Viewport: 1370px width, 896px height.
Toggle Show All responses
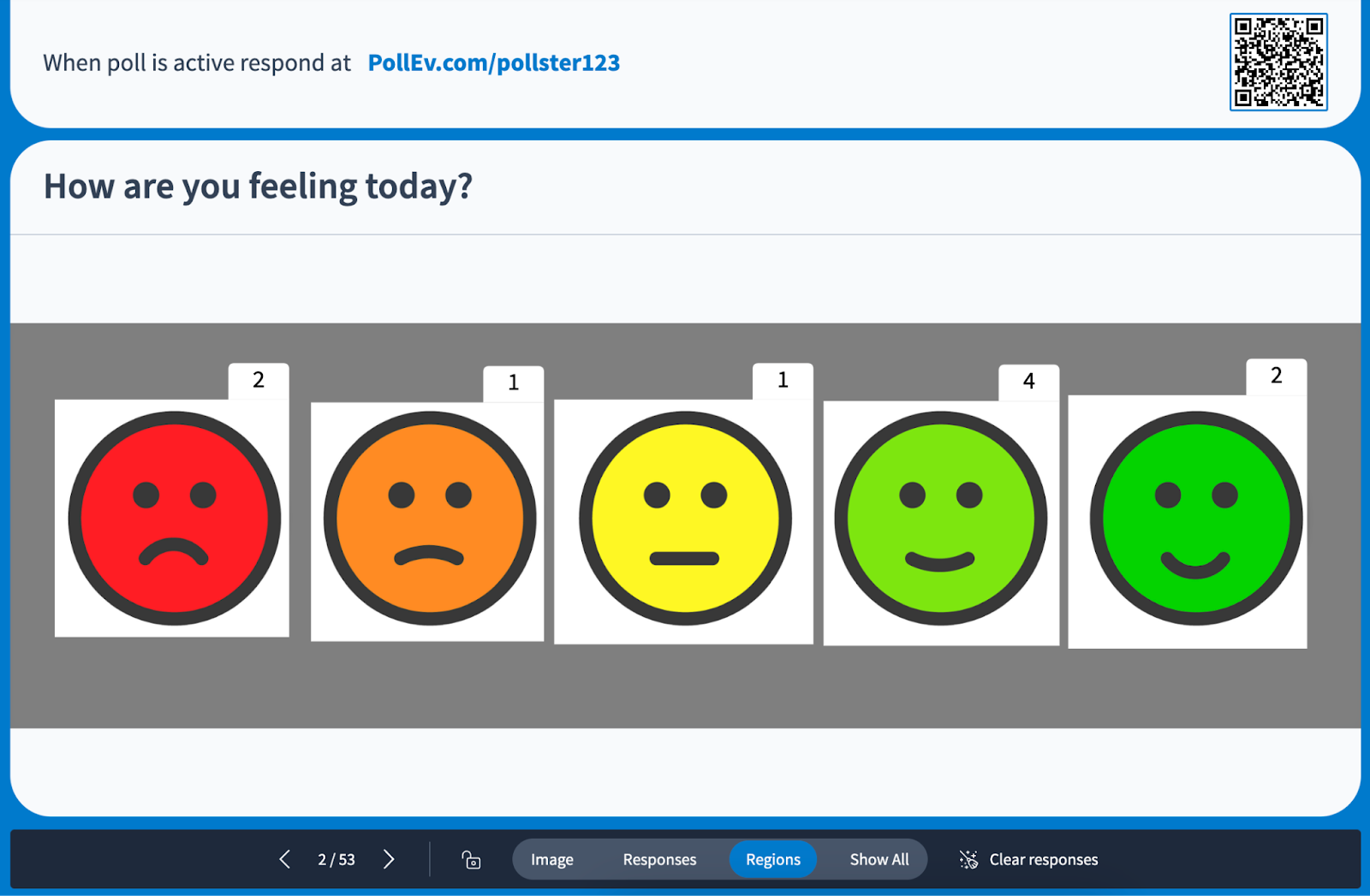pyautogui.click(x=879, y=859)
